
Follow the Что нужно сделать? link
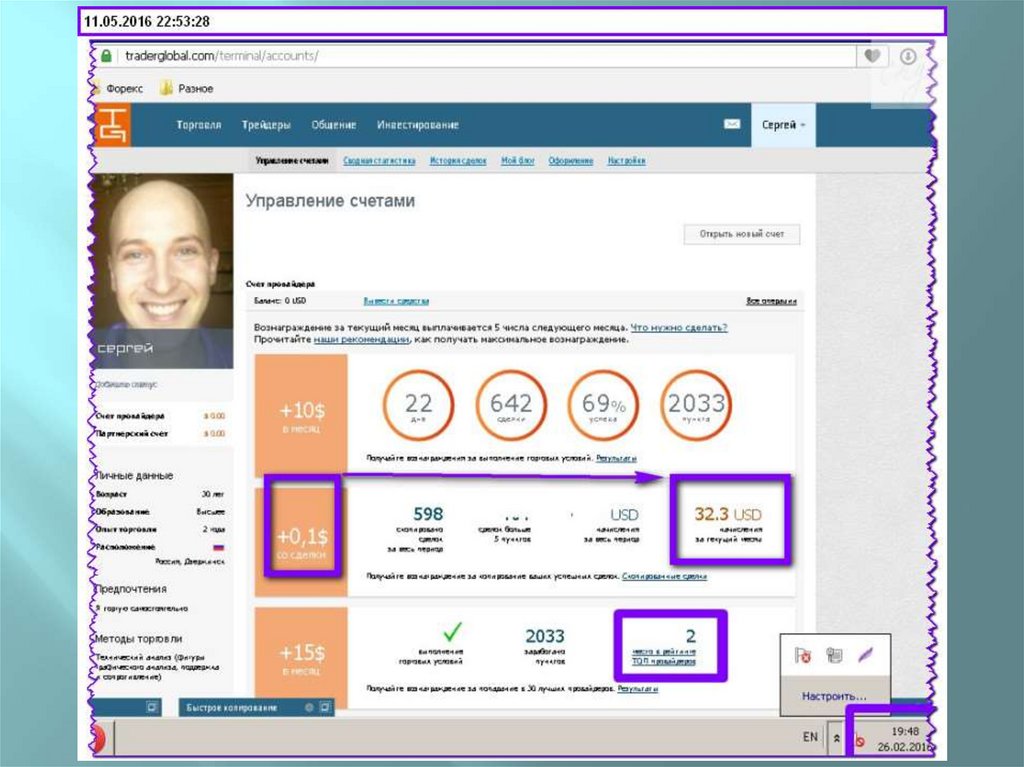click(679, 327)
